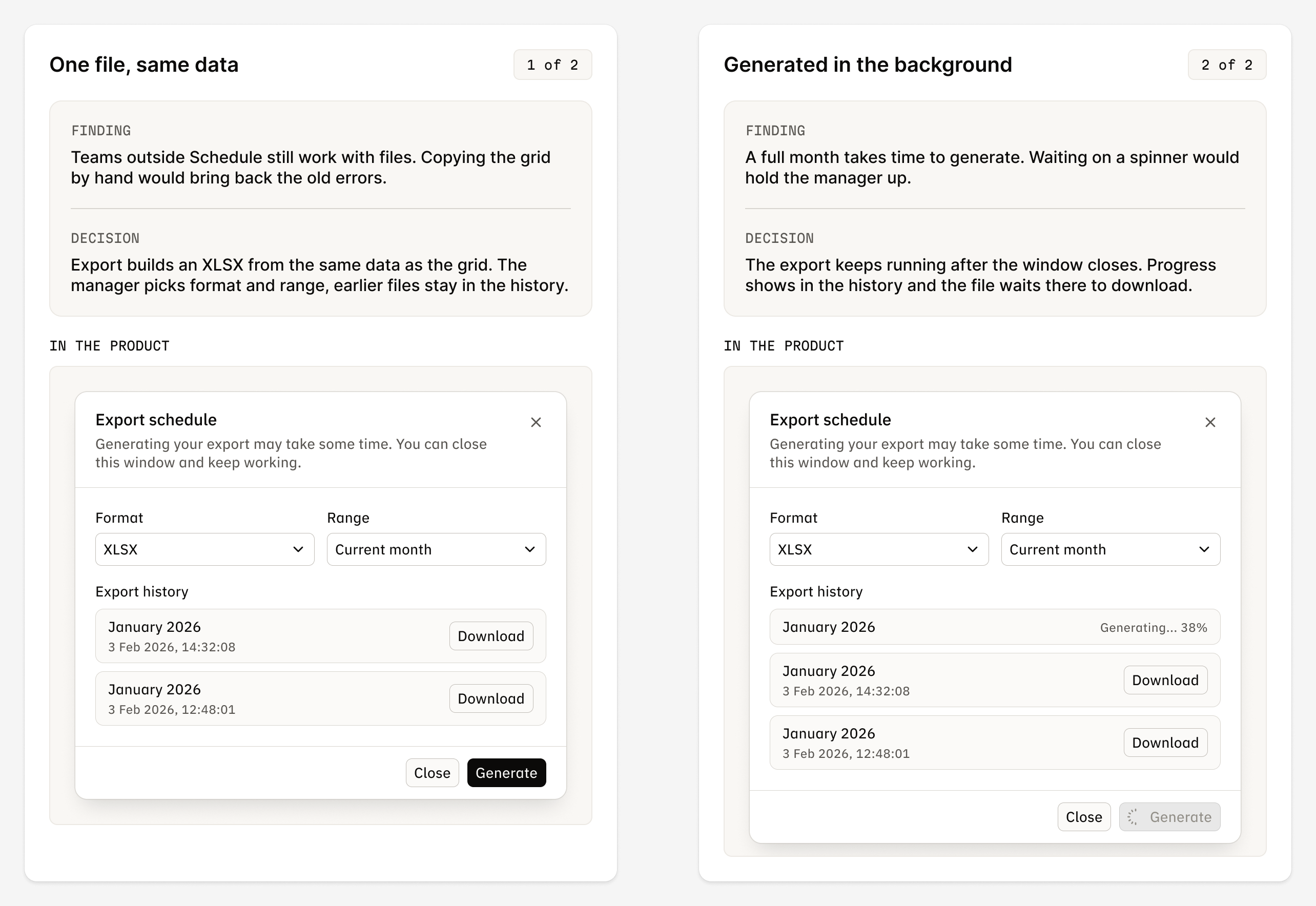
Task: Click the 'Export schedule' title in the left dialog
Action: click(156, 420)
